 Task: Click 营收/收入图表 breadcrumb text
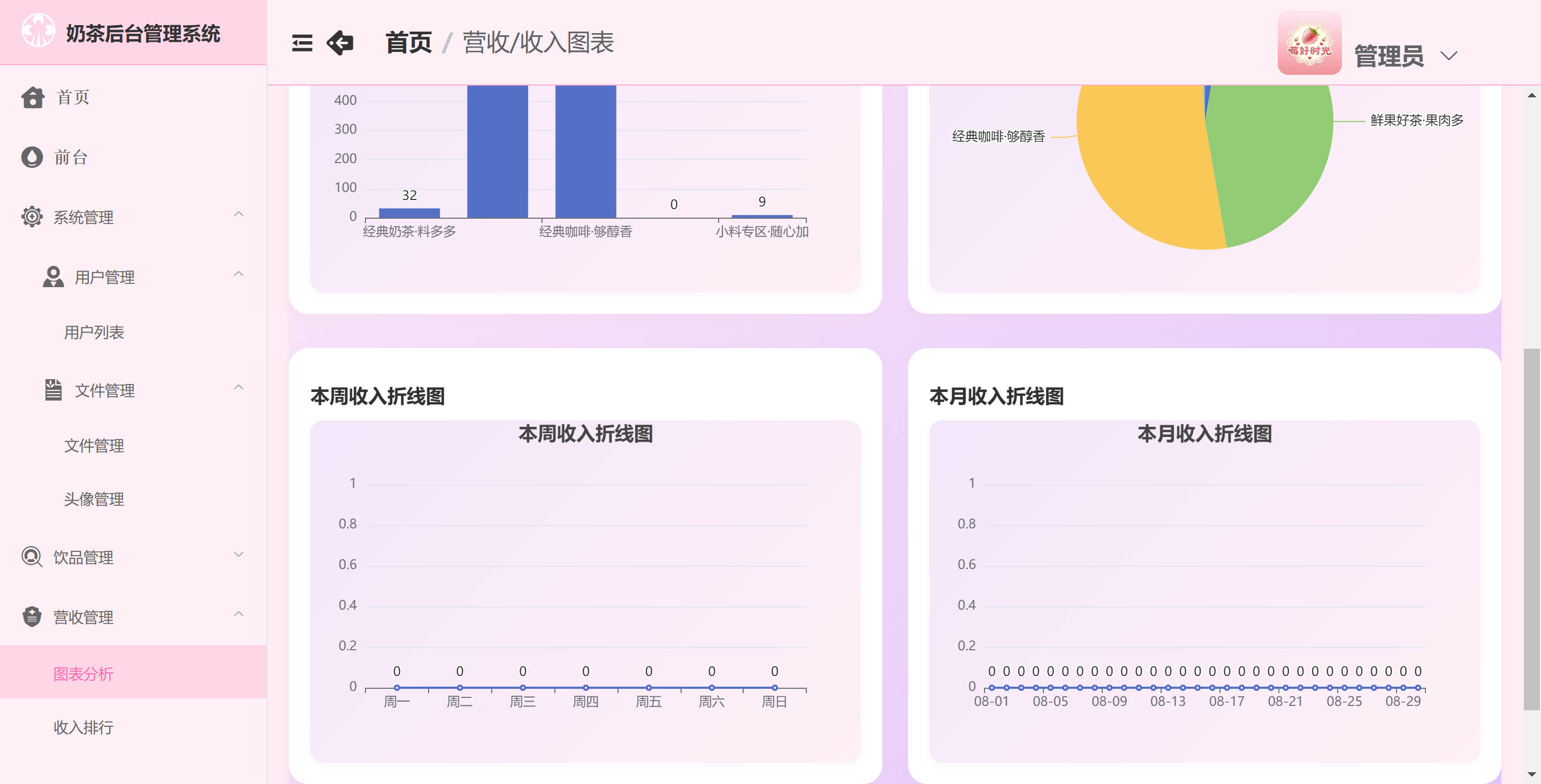(x=538, y=43)
